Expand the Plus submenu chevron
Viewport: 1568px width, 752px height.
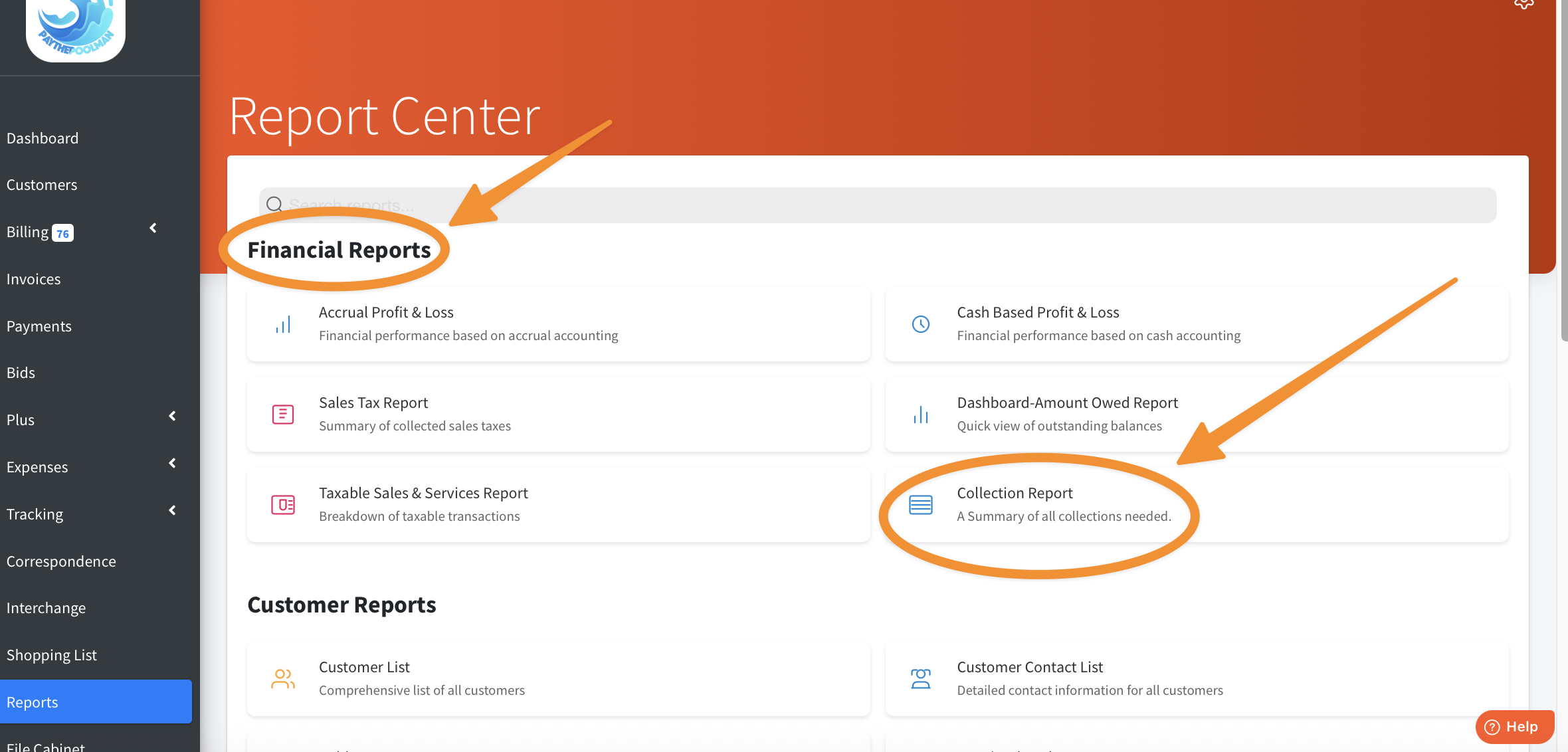pyautogui.click(x=173, y=416)
